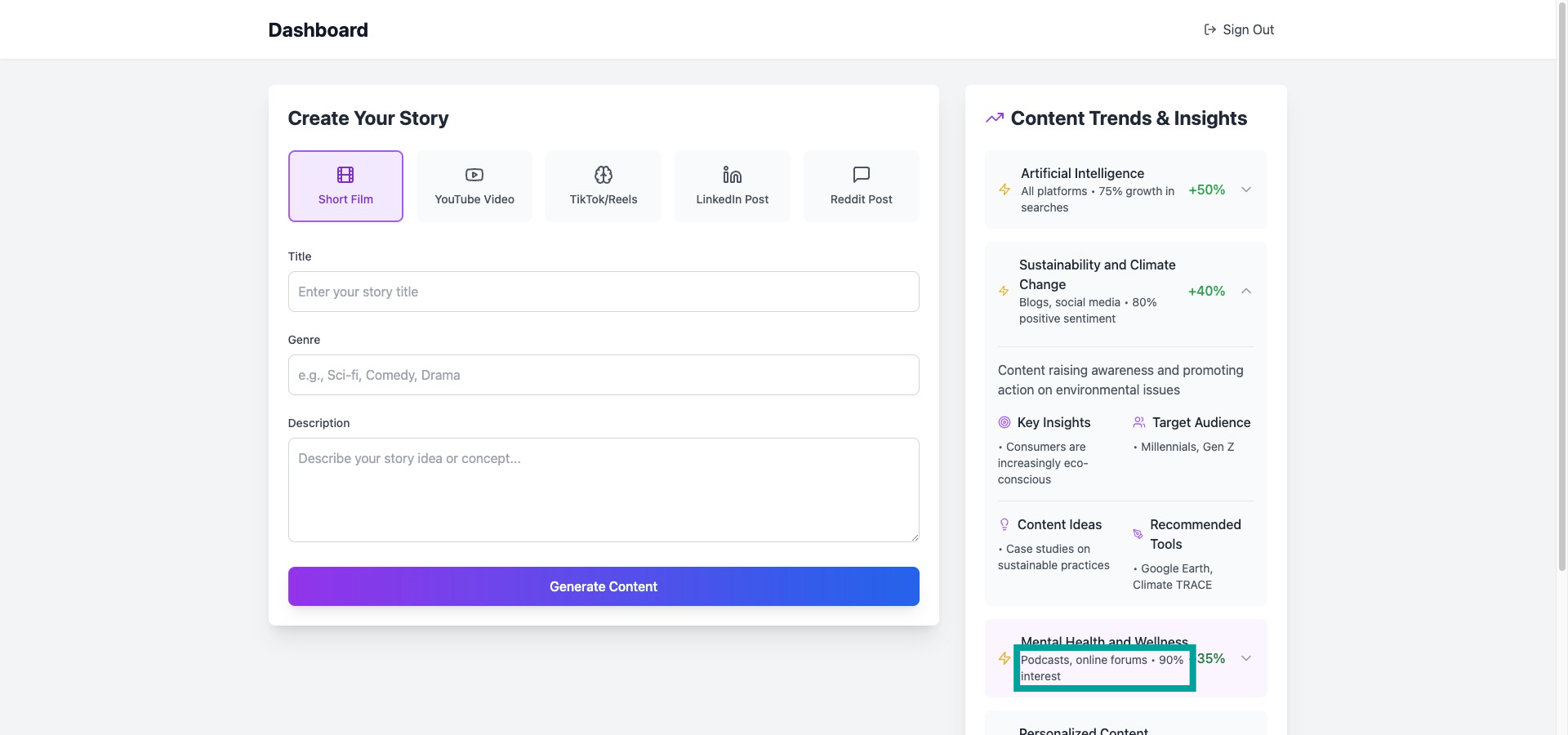Click into the Description text area
Viewport: 1568px width, 735px height.
pyautogui.click(x=604, y=490)
